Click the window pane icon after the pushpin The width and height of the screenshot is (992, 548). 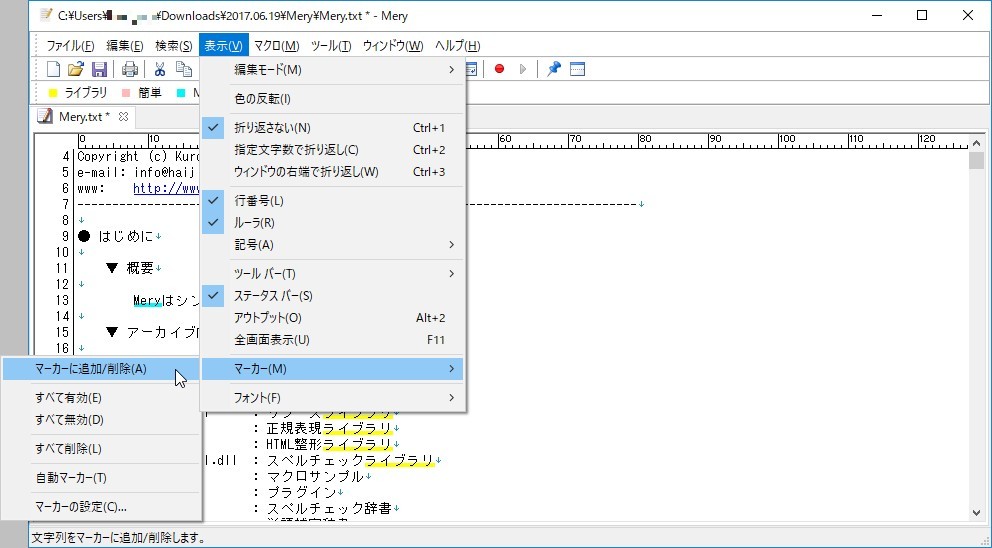point(577,69)
